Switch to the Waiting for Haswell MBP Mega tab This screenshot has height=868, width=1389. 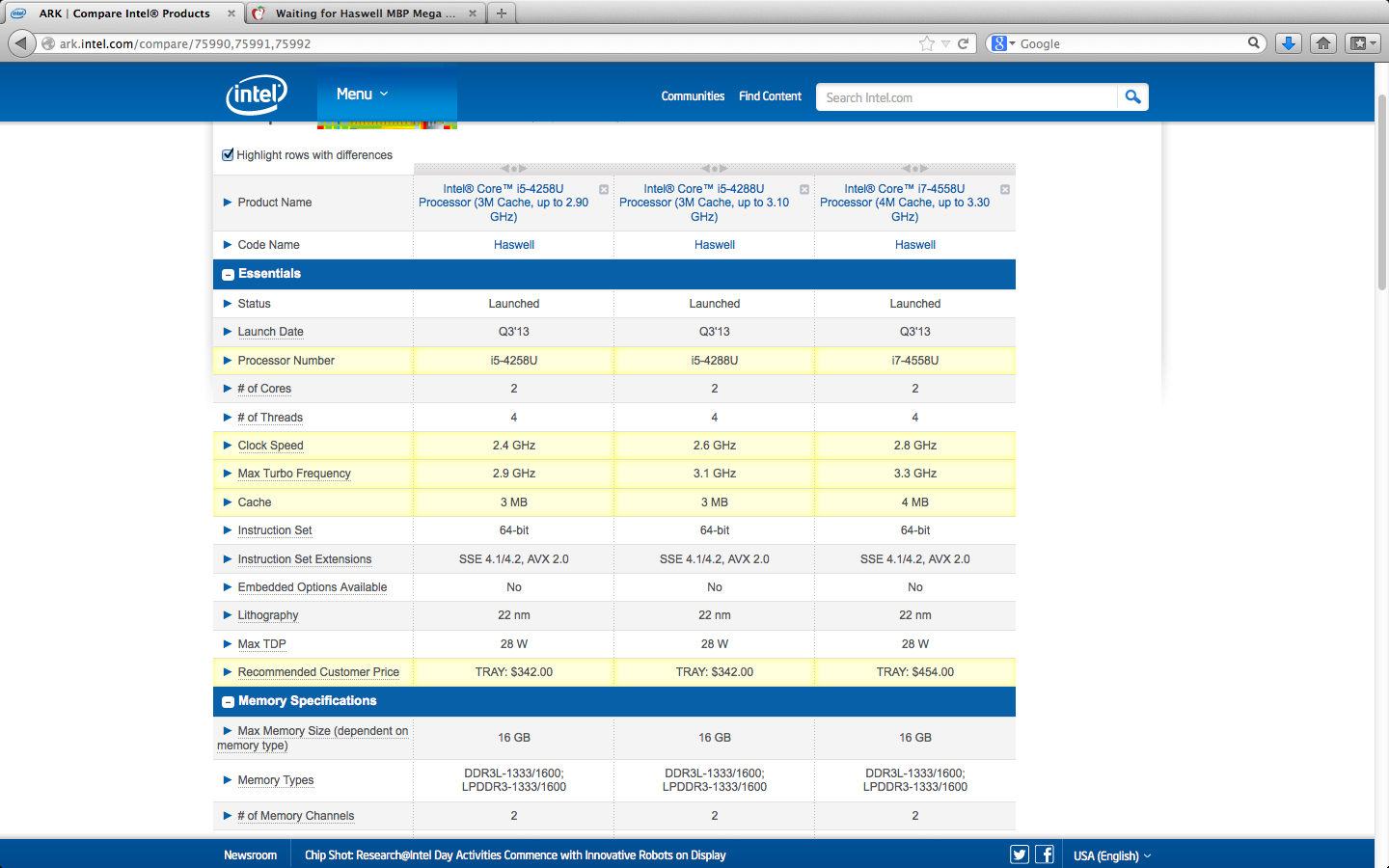[365, 14]
